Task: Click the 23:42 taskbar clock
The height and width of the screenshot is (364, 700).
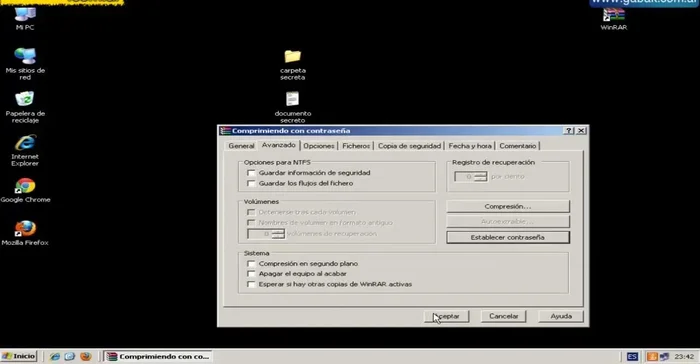Action: coord(684,356)
